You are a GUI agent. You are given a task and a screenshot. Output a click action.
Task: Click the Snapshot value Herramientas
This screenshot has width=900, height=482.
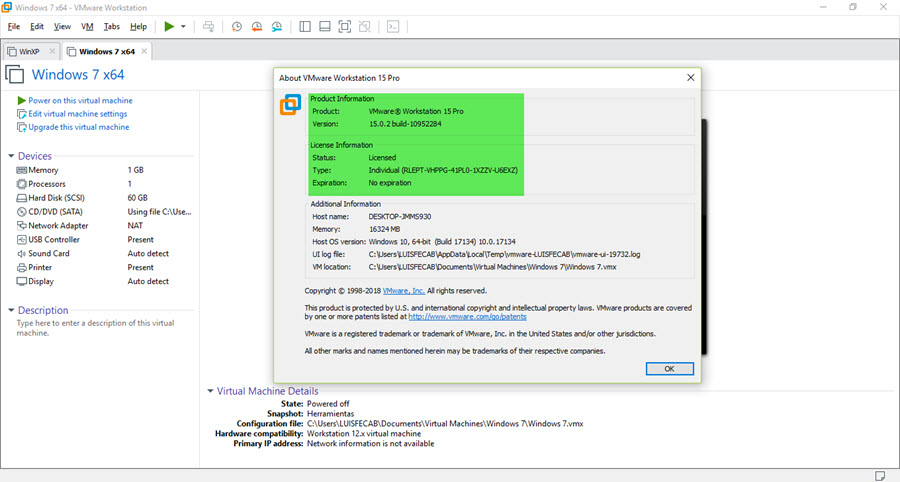click(x=331, y=414)
